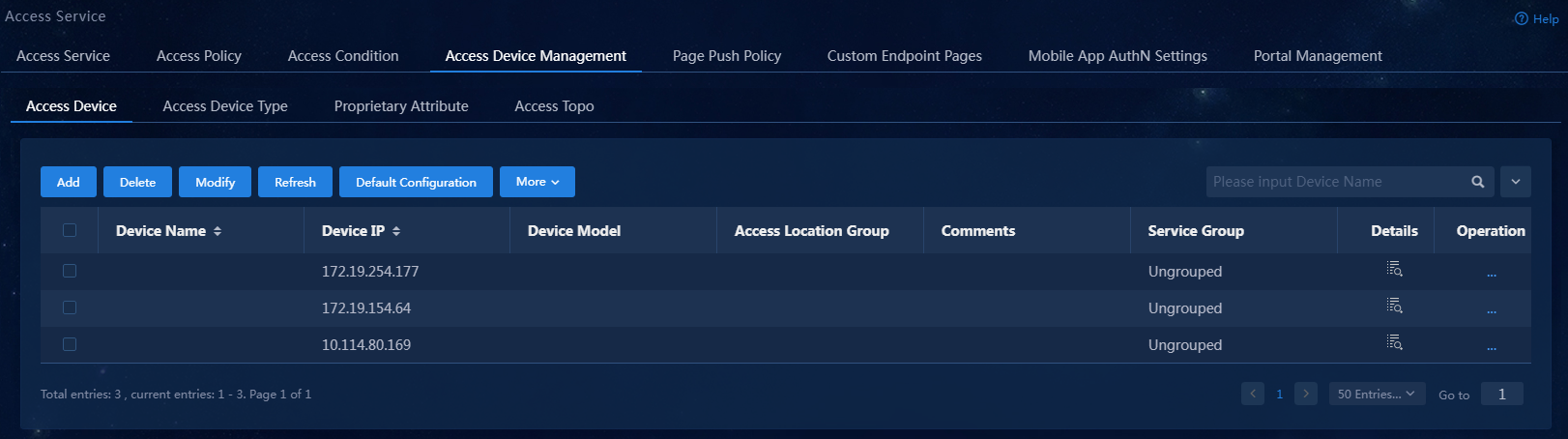This screenshot has width=1568, height=439.
Task: Open operation menu for 10.114.80.169
Action: point(1492,348)
